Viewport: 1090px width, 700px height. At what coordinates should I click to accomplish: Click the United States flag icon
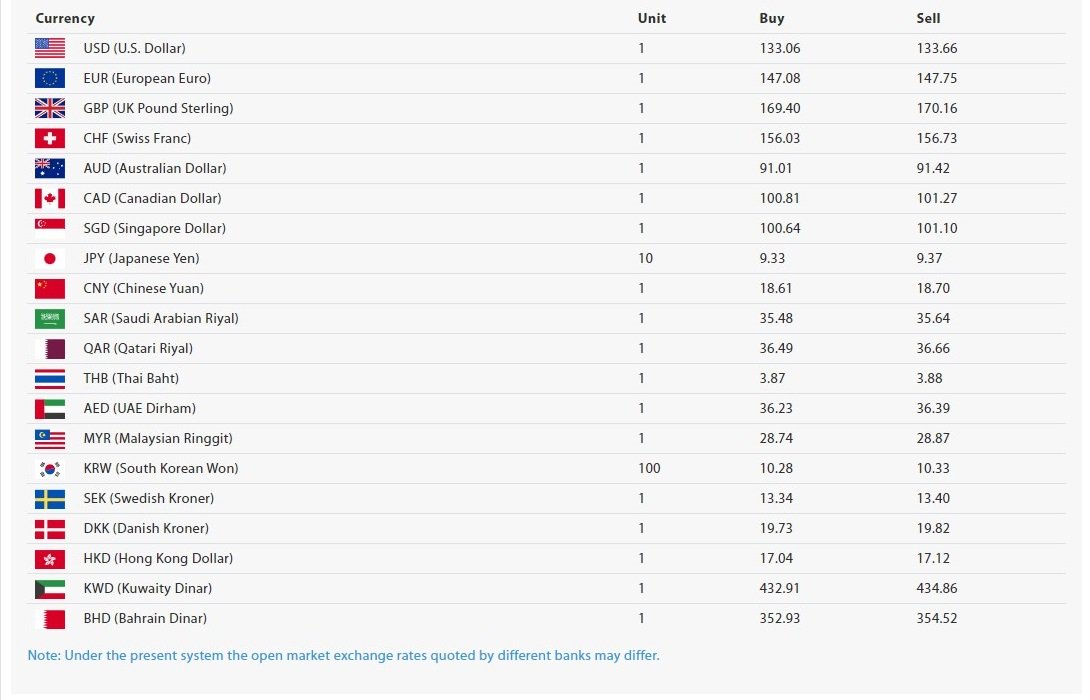(x=50, y=48)
